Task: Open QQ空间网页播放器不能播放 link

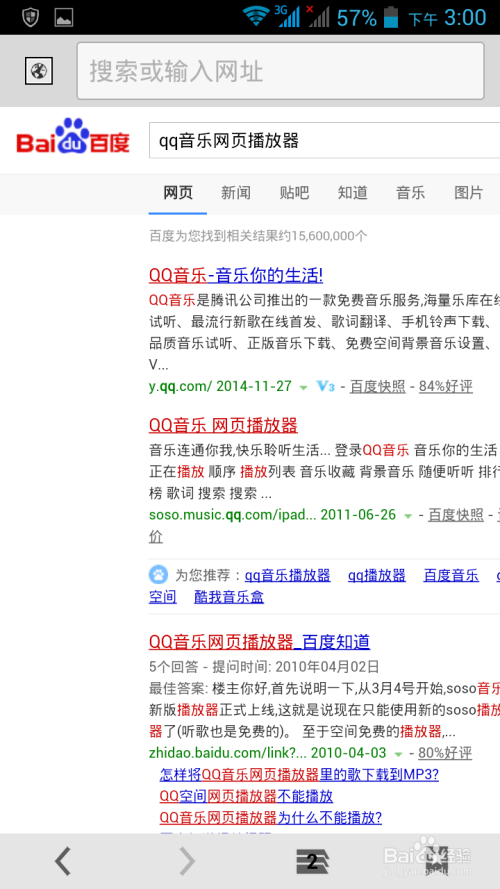Action: (246, 797)
